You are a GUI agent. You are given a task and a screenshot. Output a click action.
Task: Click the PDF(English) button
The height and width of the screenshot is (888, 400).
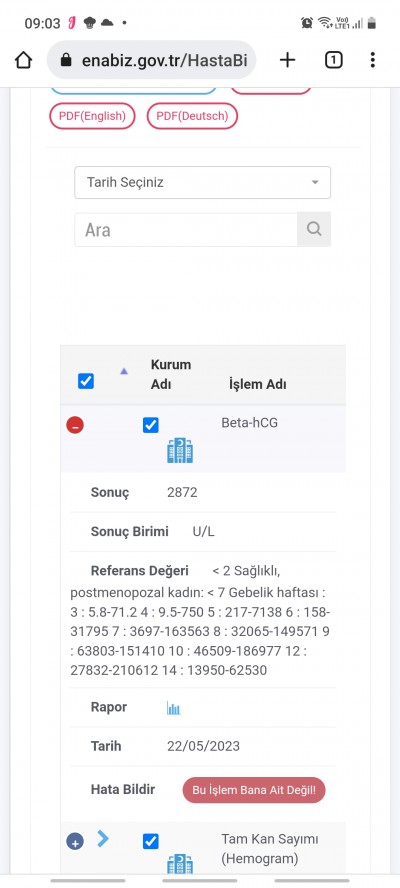(92, 116)
